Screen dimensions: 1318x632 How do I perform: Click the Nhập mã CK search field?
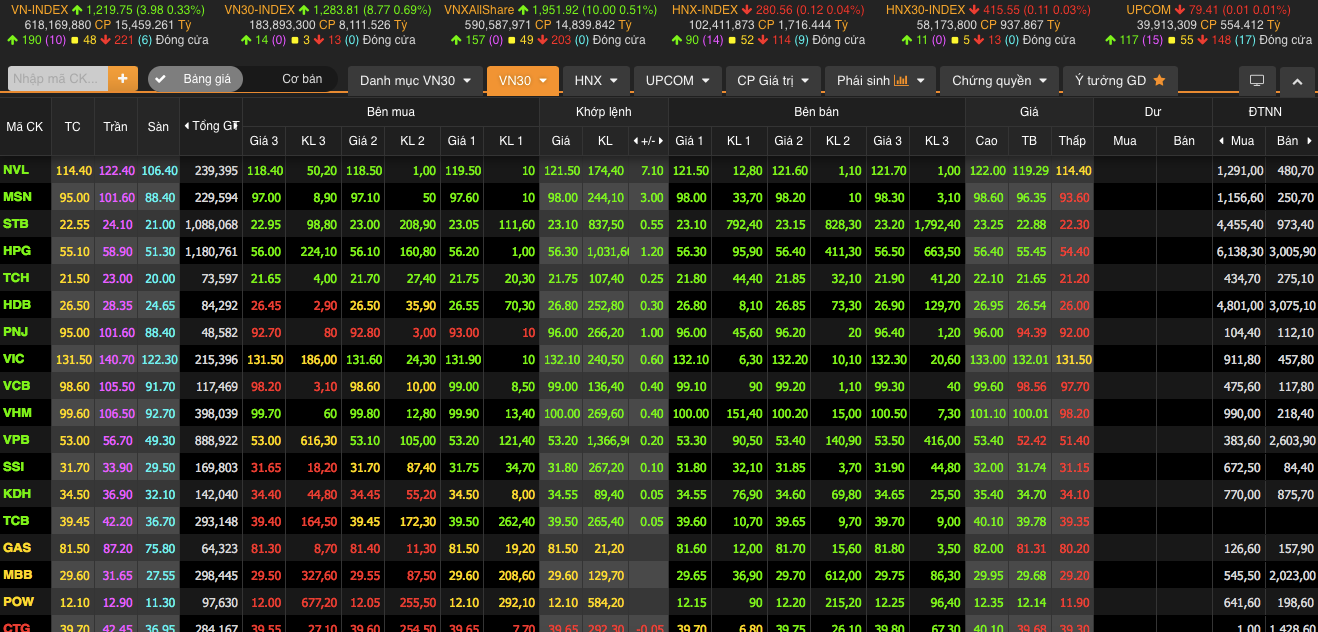point(56,79)
